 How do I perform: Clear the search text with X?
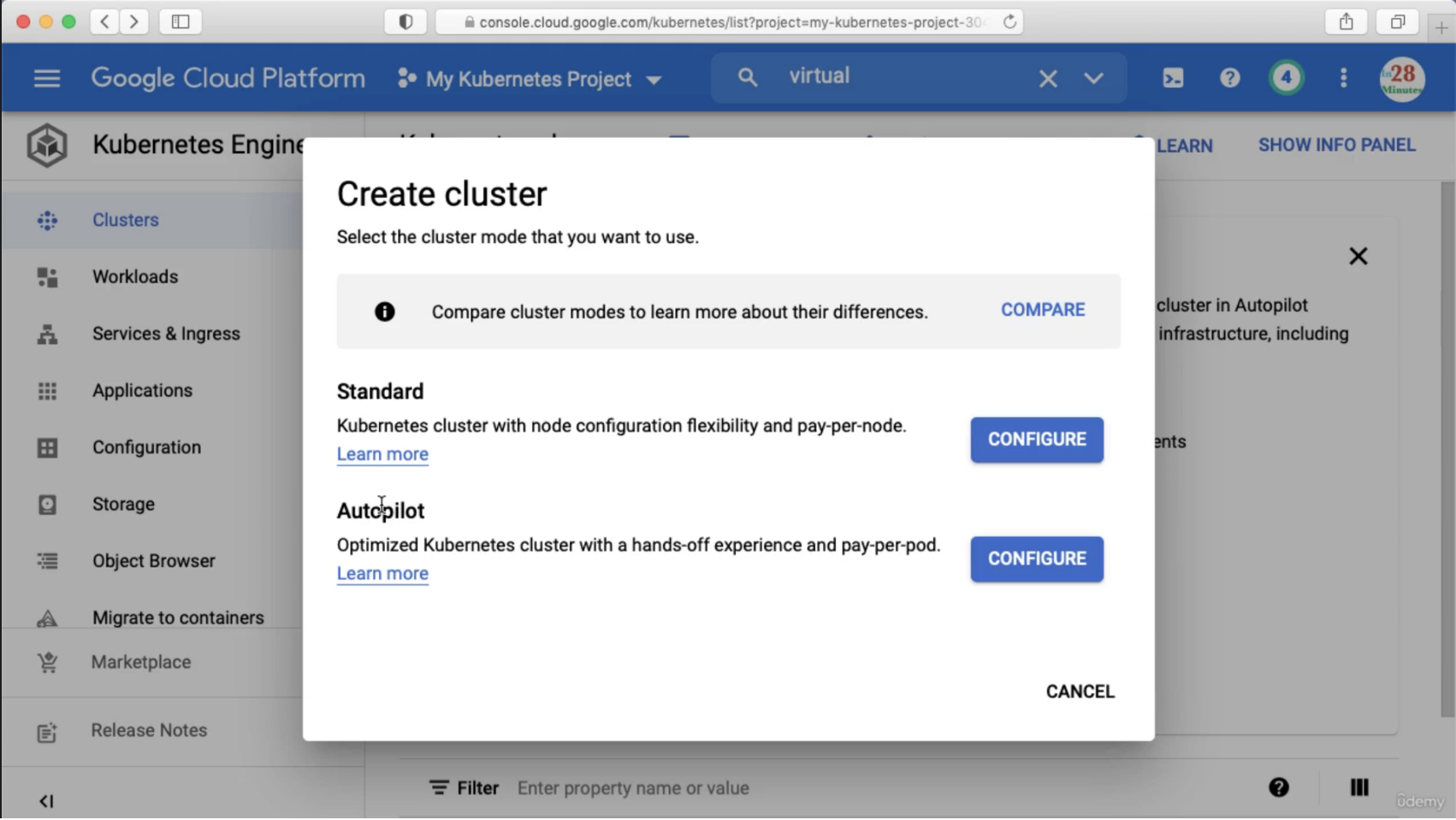1047,79
